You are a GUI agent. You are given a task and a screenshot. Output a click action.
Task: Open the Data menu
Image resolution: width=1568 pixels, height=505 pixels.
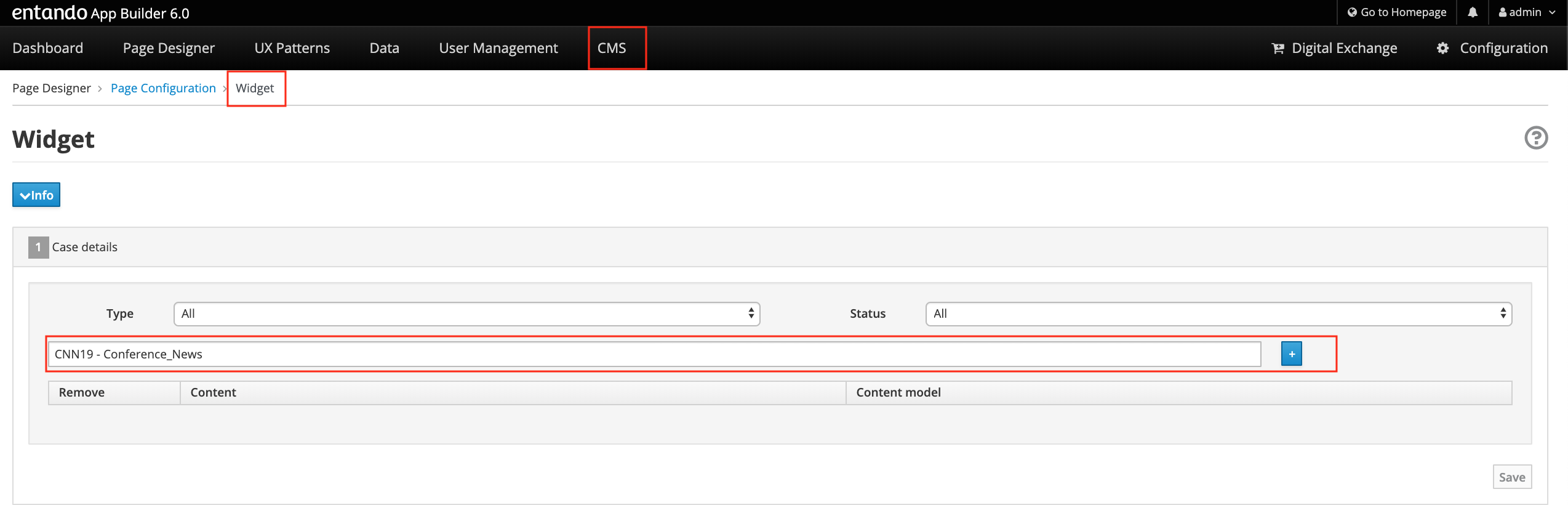tap(384, 48)
